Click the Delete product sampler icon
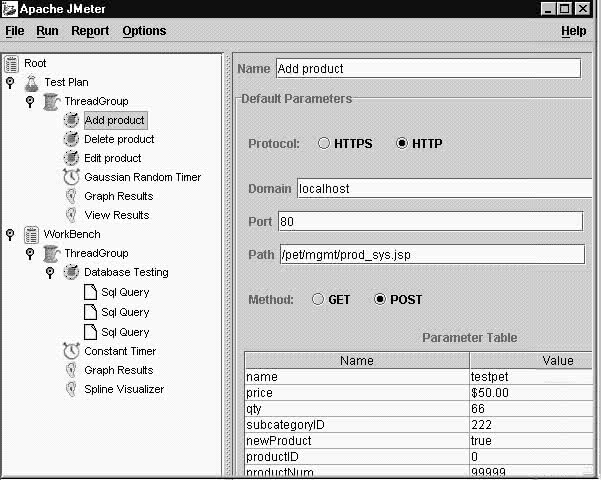The image size is (601, 480). pos(71,139)
